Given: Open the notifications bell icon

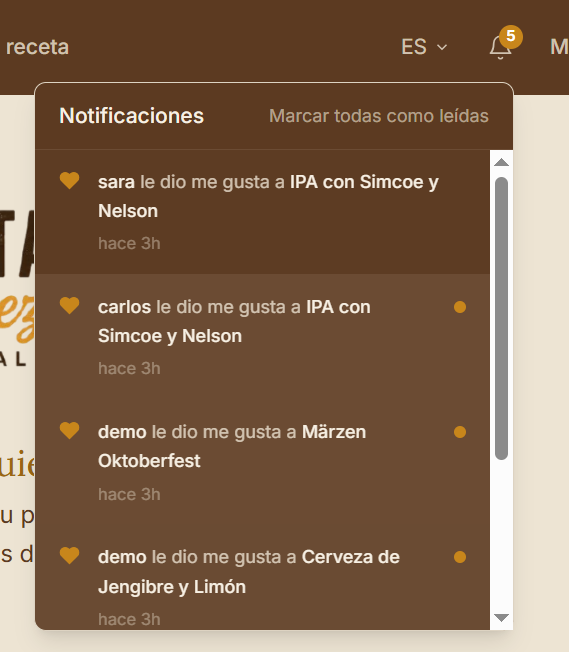Looking at the screenshot, I should click(500, 47).
